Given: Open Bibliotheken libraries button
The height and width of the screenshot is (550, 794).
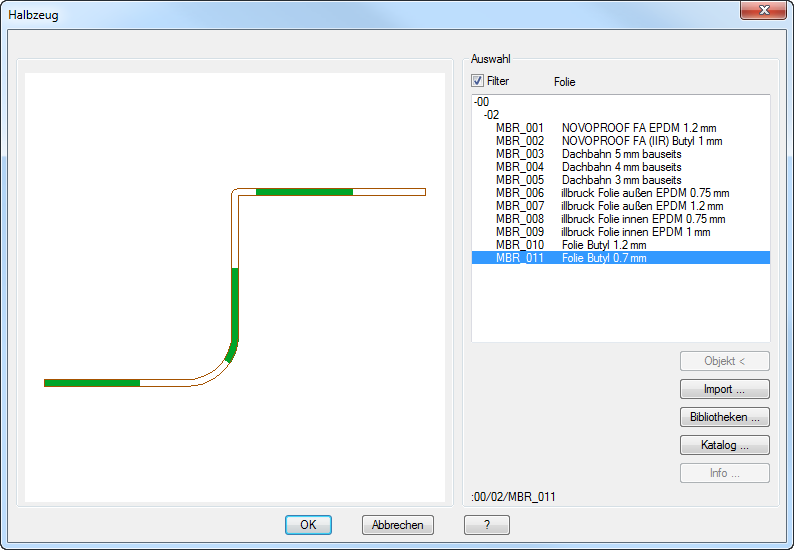Looking at the screenshot, I should coord(724,417).
